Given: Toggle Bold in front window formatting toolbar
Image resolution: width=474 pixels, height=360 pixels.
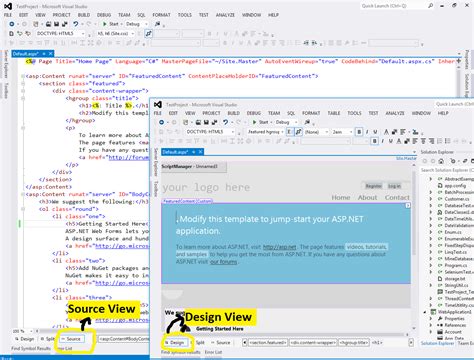Looking at the screenshot, I should (x=359, y=132).
